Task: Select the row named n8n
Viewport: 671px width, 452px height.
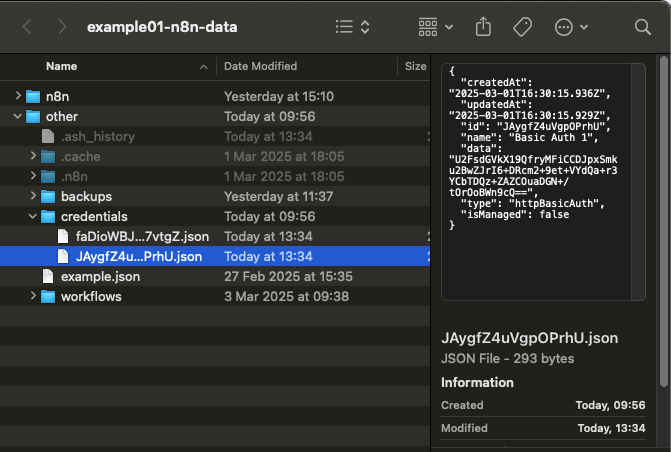Action: coord(215,96)
